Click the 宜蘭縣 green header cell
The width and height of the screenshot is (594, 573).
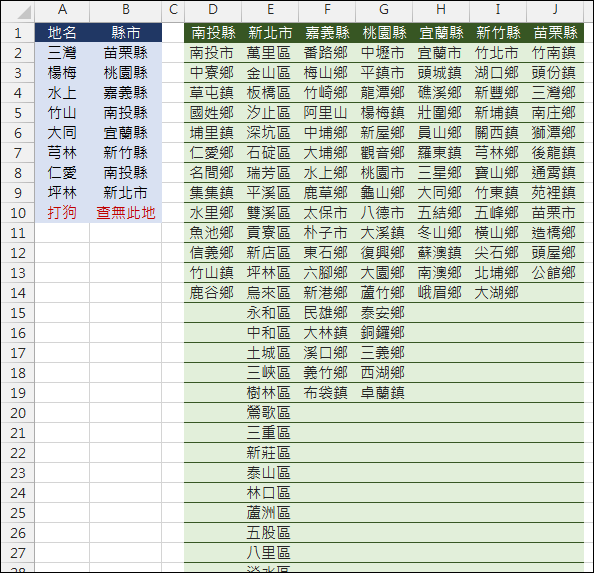pos(441,33)
